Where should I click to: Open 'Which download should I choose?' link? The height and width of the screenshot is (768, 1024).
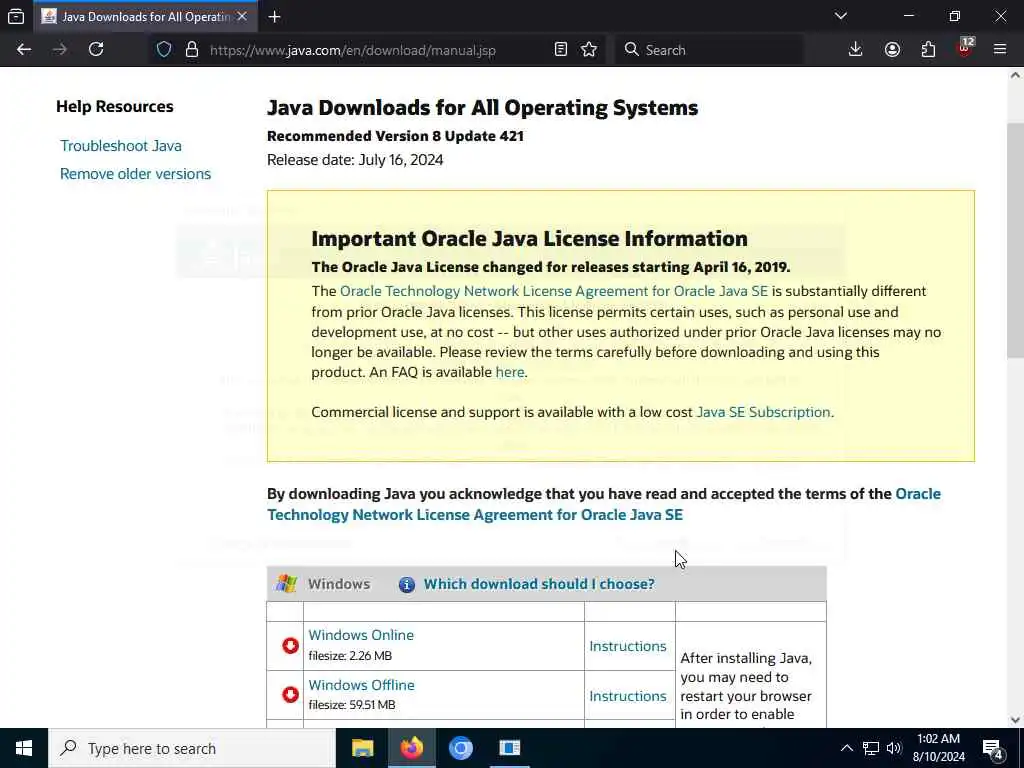click(539, 584)
